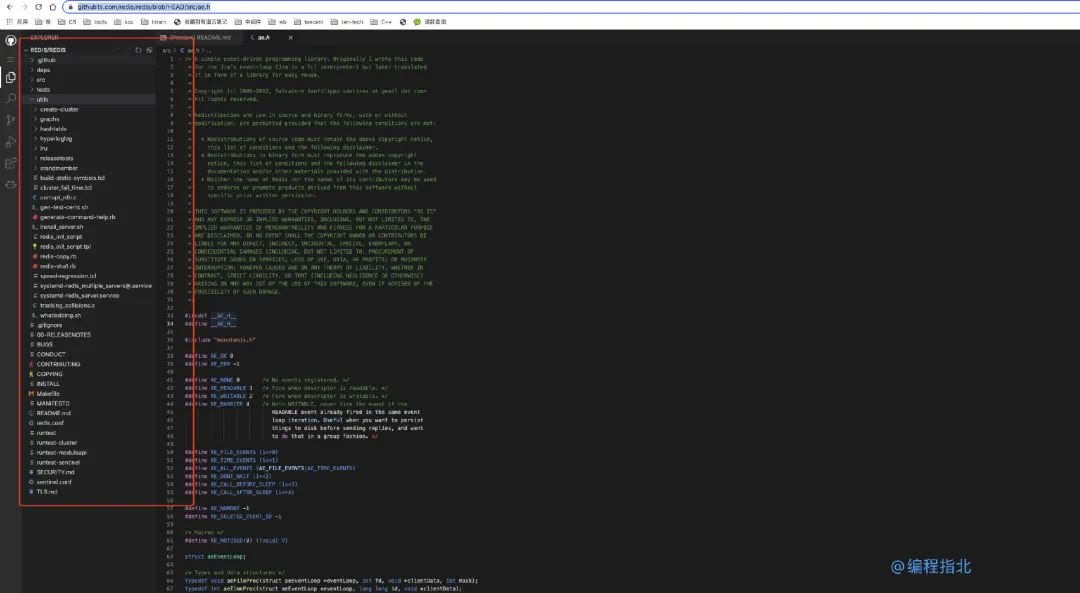Open generate-command-help.rb file
This screenshot has height=593, width=1080.
click(90, 217)
